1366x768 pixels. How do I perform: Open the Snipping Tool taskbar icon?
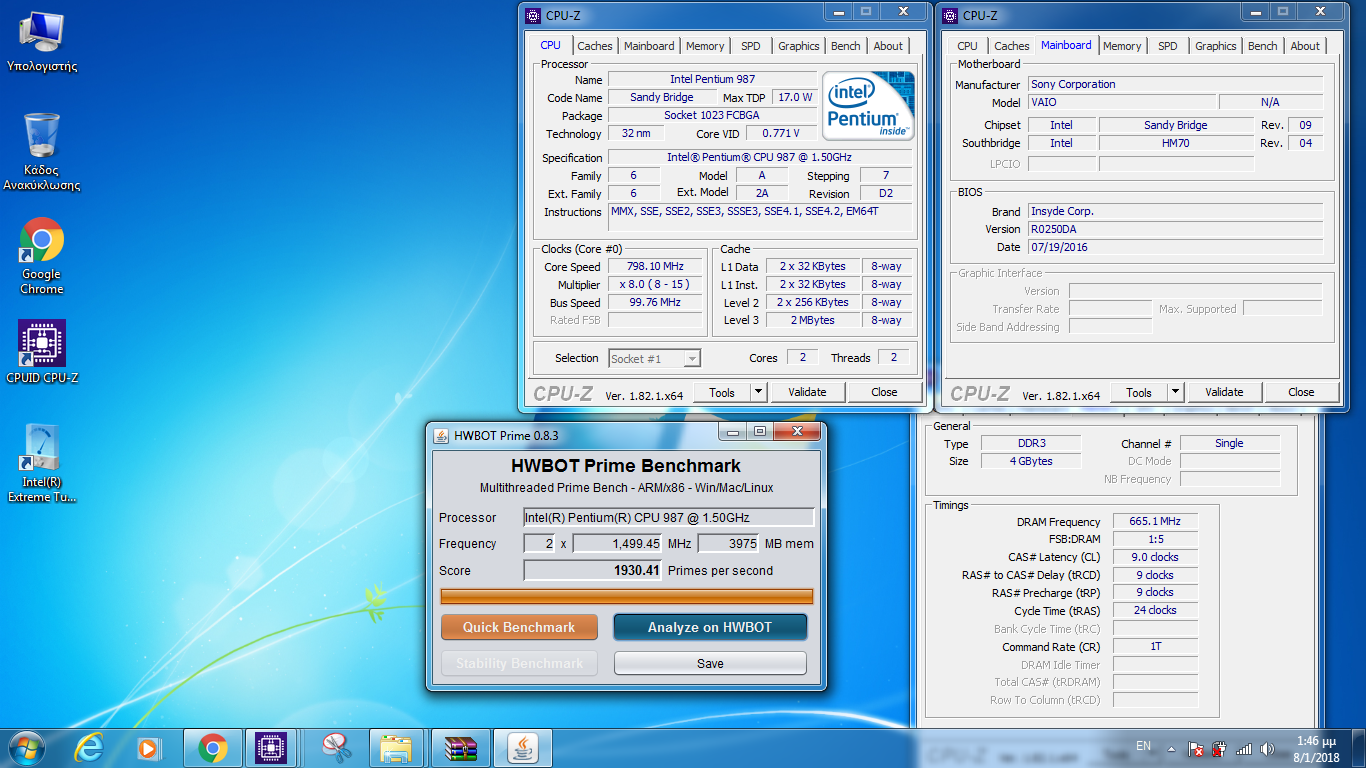336,747
